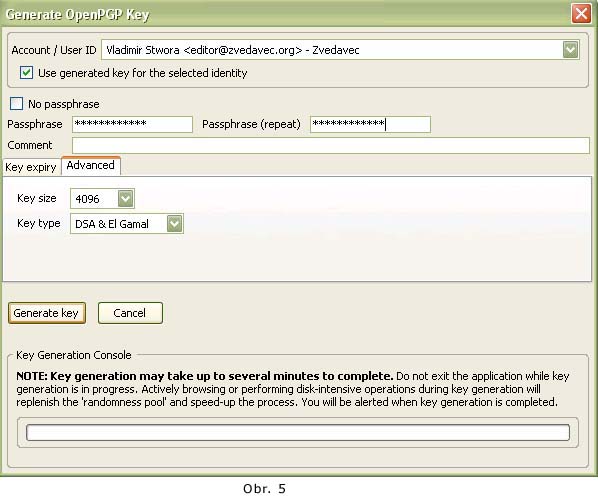Click into the Passphrase field

(x=132, y=124)
